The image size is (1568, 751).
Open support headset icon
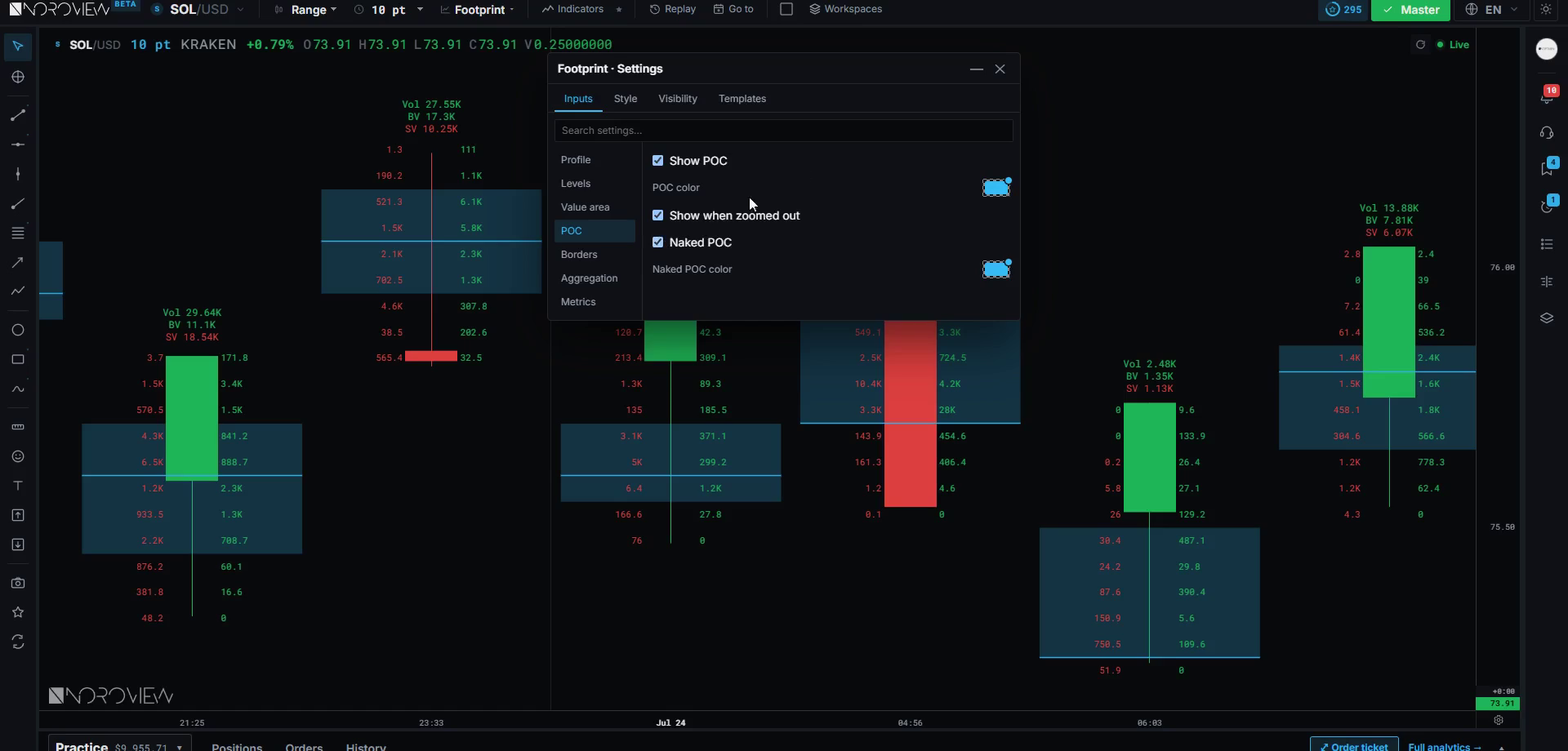(x=1547, y=132)
